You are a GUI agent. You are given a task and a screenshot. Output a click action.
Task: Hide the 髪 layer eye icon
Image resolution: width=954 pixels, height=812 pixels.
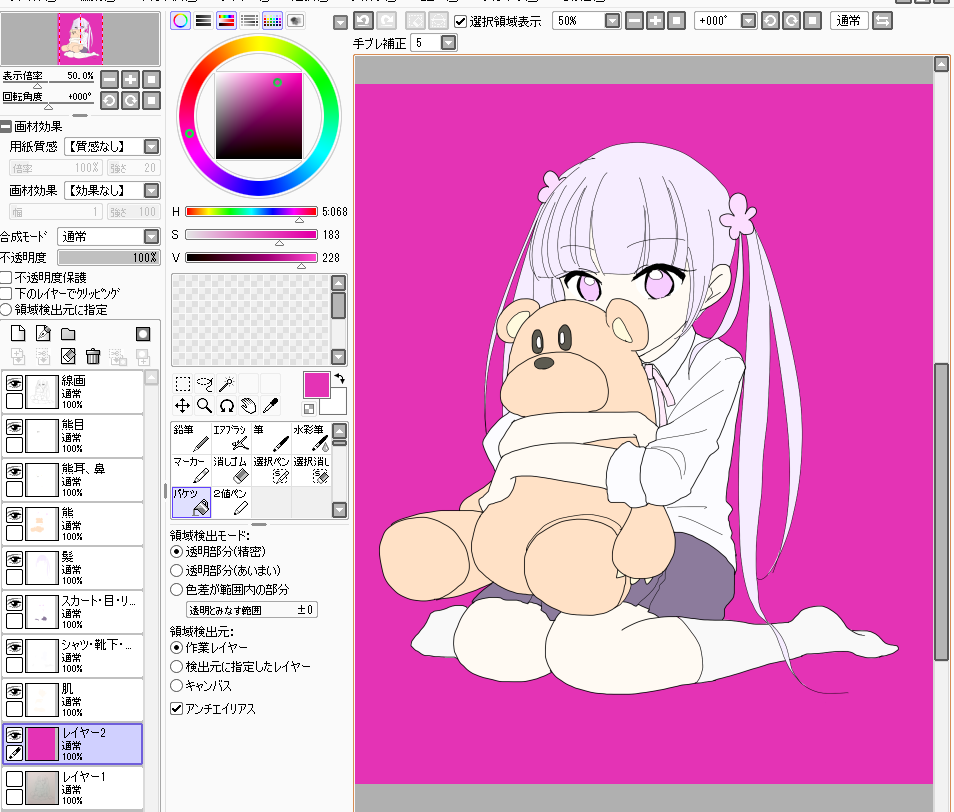tap(15, 558)
